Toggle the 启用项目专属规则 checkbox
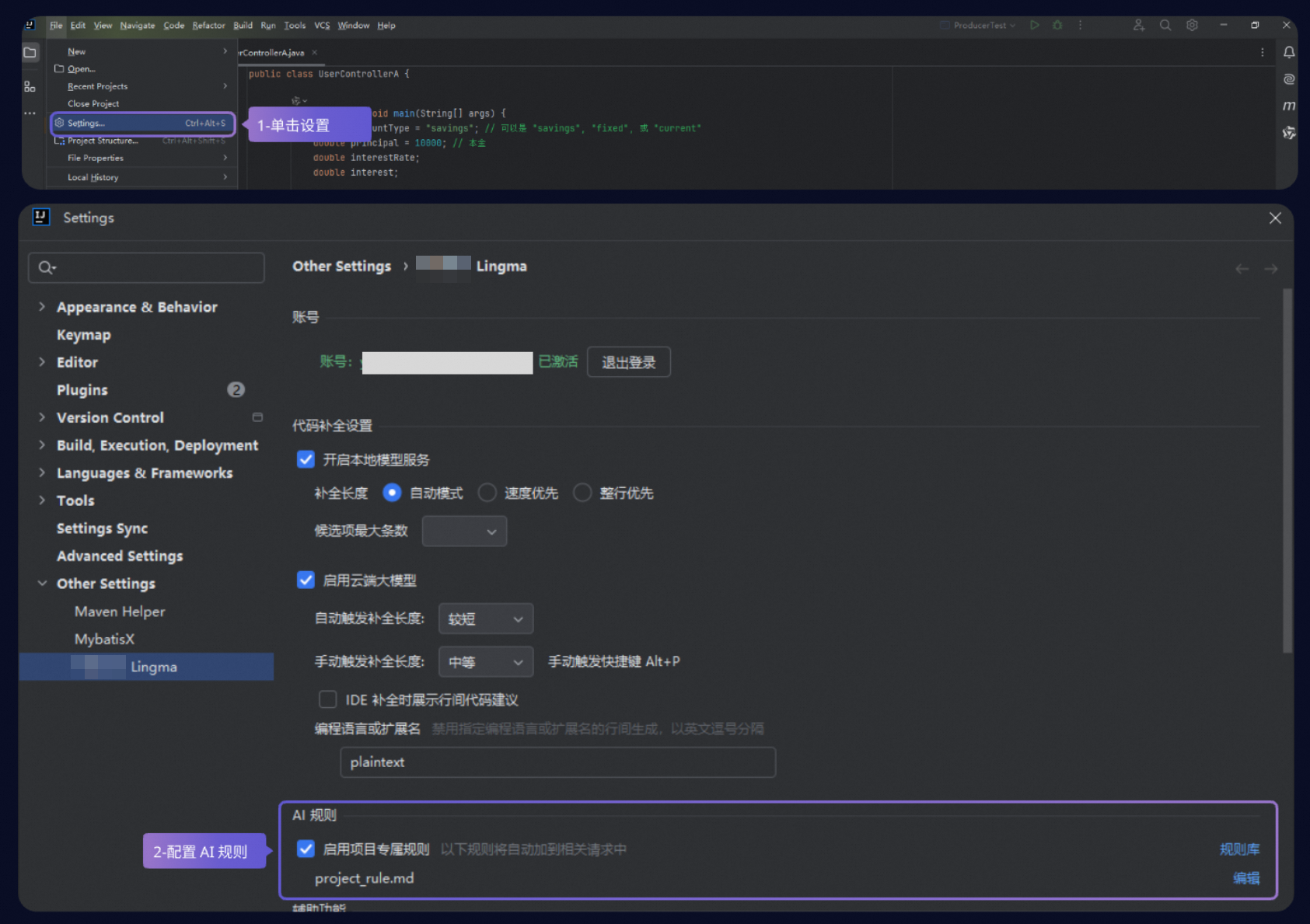This screenshot has height=924, width=1310. tap(306, 849)
